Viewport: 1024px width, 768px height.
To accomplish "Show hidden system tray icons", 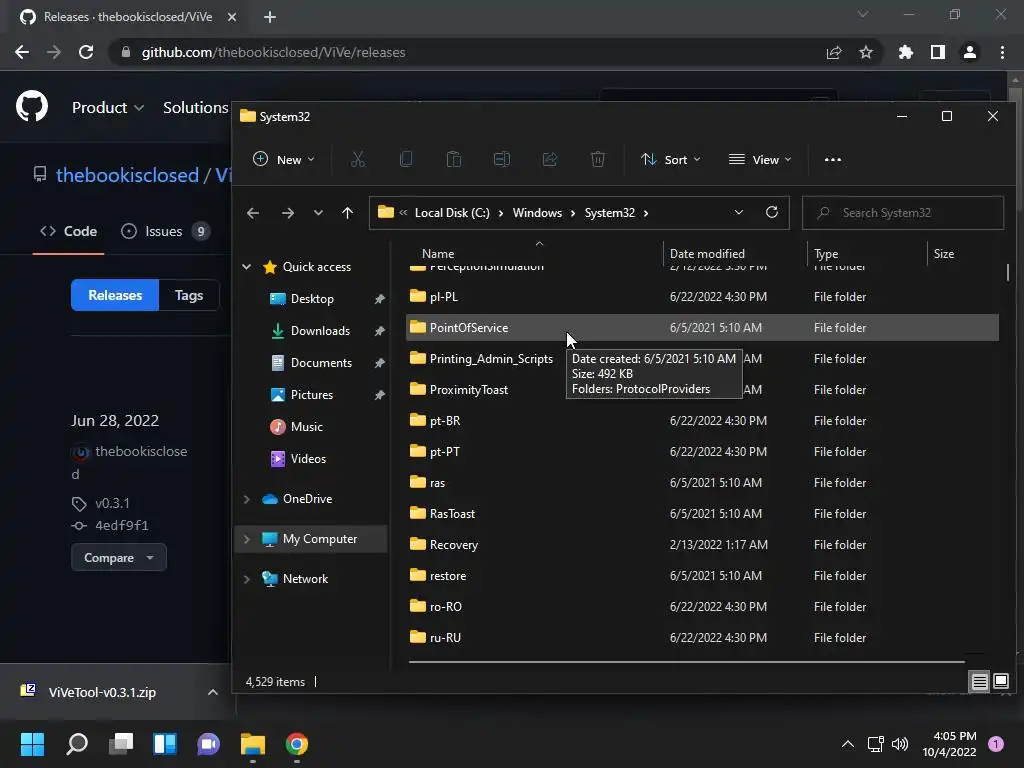I will 848,744.
